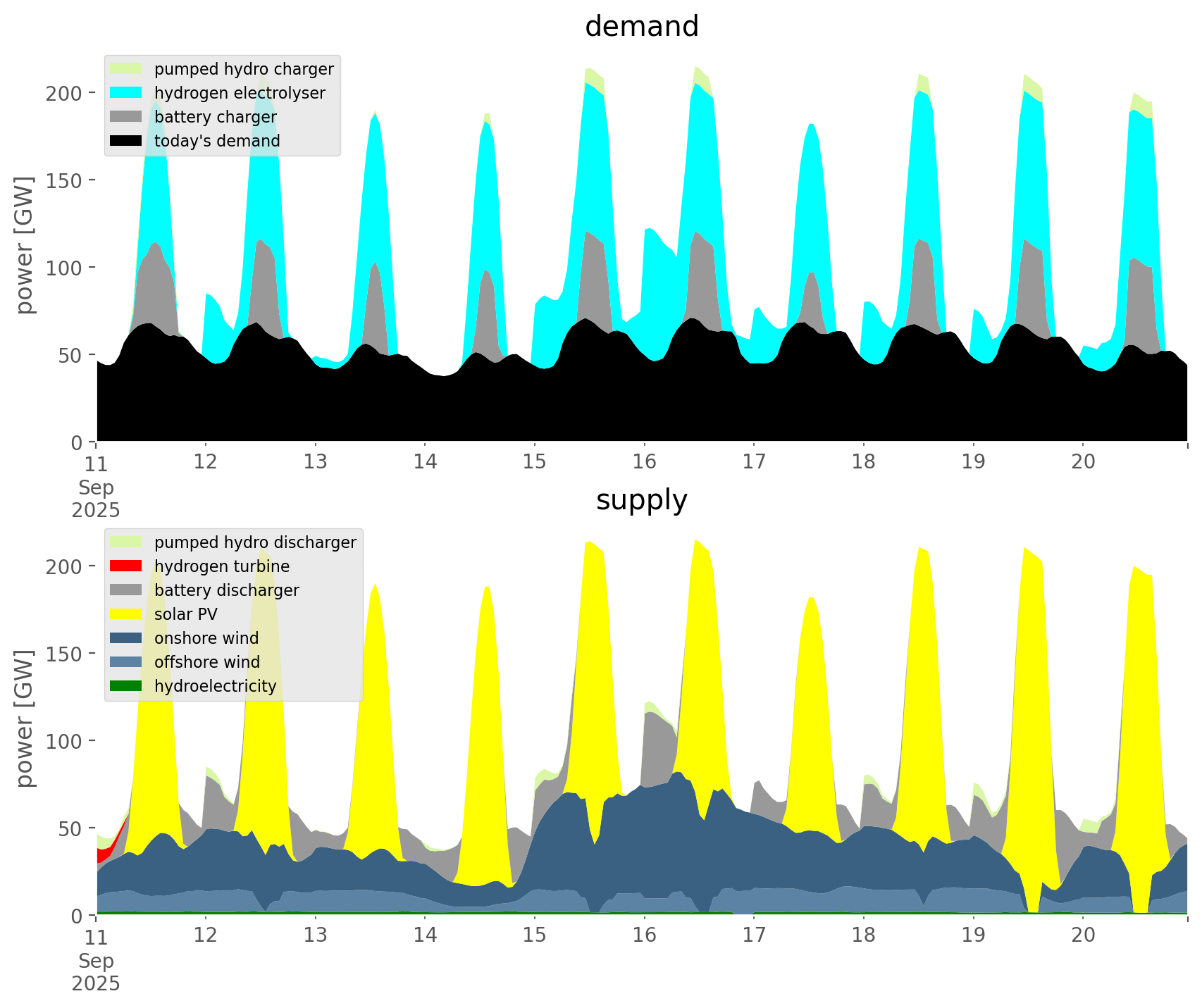
Task: Click the Sep 2025 label under demand chart
Action: 96,499
